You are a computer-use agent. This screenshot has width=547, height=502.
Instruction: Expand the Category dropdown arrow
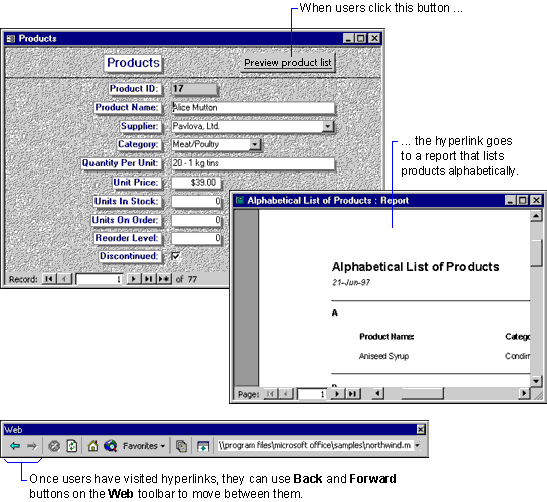point(255,144)
